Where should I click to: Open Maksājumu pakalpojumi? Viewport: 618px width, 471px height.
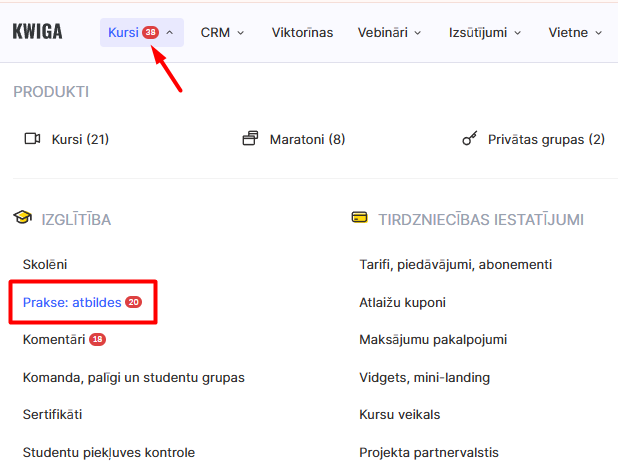(433, 339)
